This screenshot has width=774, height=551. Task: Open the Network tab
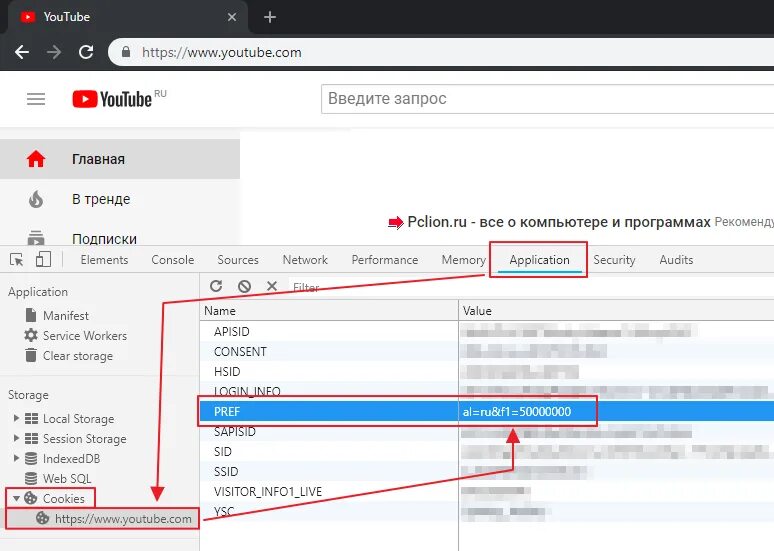[305, 260]
